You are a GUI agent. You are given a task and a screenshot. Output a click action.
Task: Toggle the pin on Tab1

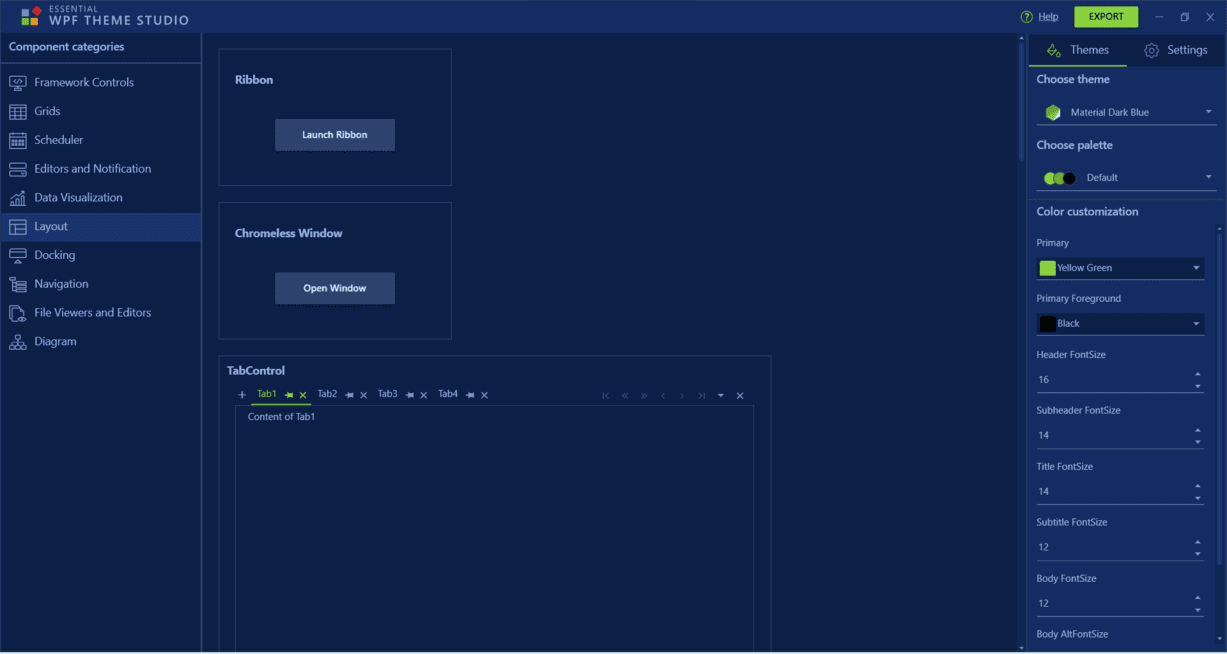[289, 395]
